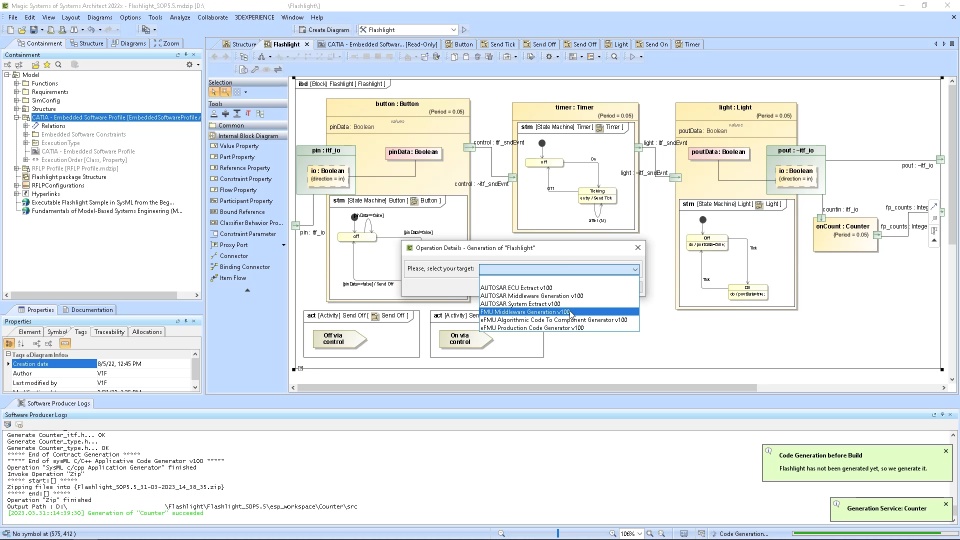Choose FMU Middleware Generation v100 option

559,312
